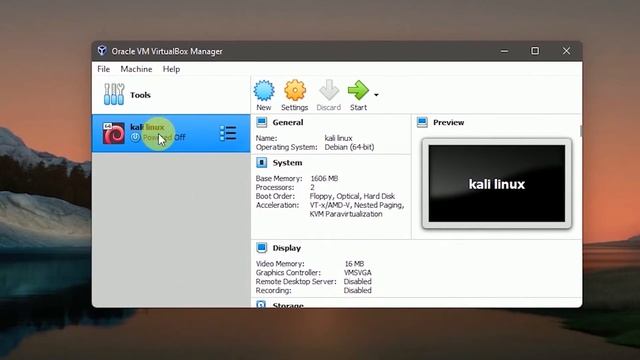
Task: Minimize the VirtualBox Manager window
Action: (x=504, y=51)
